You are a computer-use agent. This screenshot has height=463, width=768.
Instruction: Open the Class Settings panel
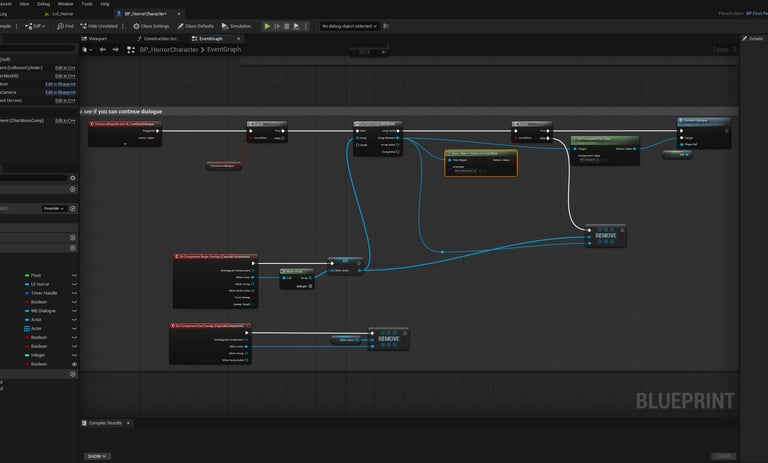[x=151, y=26]
